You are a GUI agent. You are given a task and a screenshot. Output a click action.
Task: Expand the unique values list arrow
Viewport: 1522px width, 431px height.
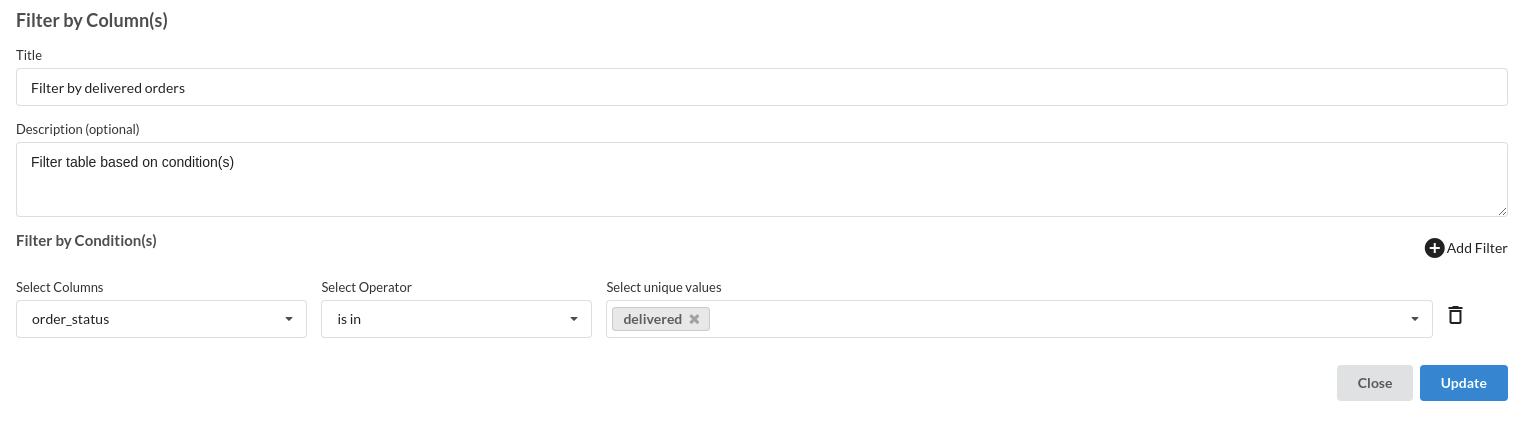pos(1415,319)
